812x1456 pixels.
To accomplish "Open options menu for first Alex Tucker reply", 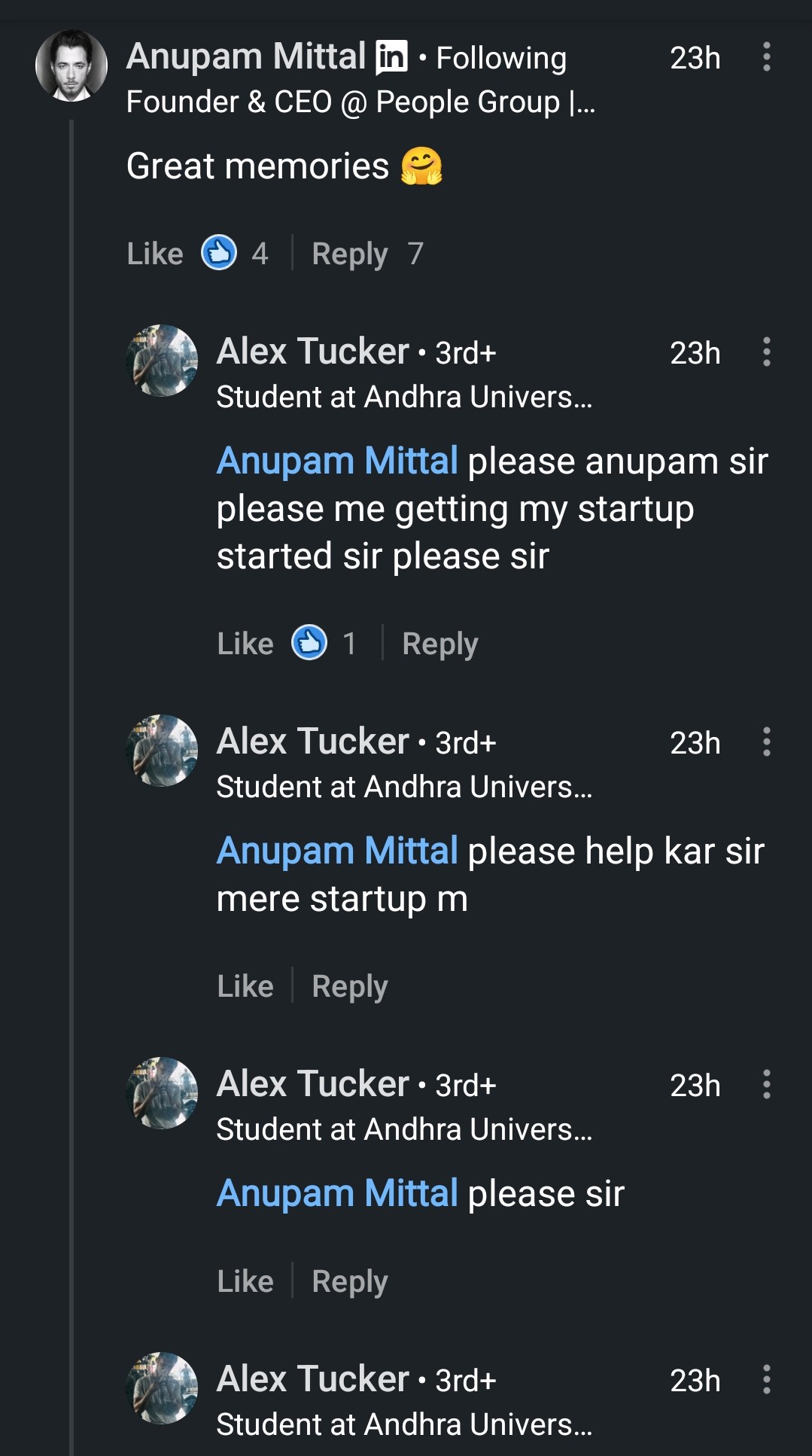I will 766,352.
